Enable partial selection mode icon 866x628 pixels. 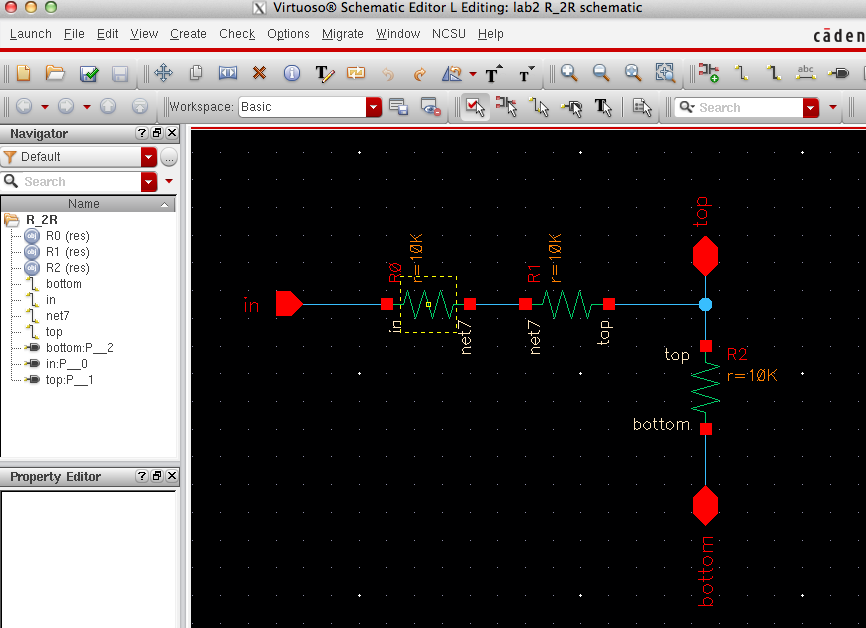509,107
